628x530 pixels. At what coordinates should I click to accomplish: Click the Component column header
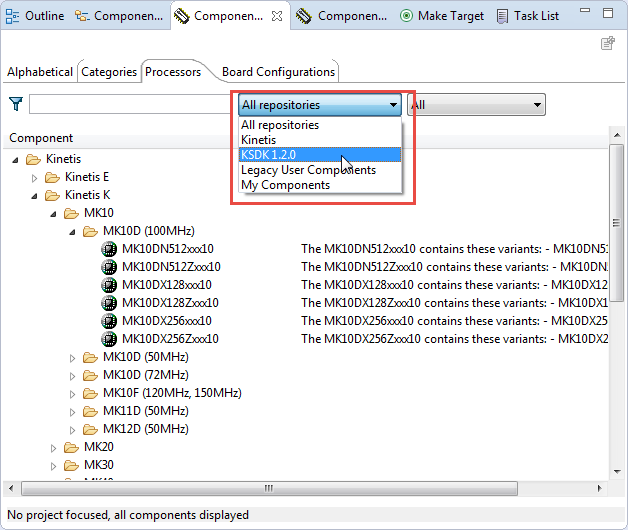[41, 138]
